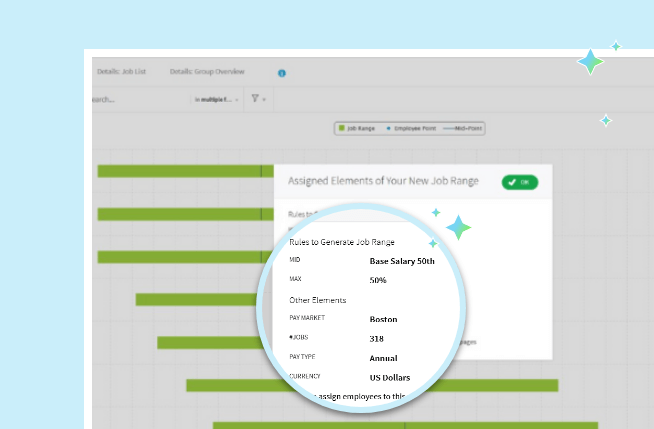Click the Employee Point legend dot
Viewport: 654px width, 429px height.
click(388, 129)
